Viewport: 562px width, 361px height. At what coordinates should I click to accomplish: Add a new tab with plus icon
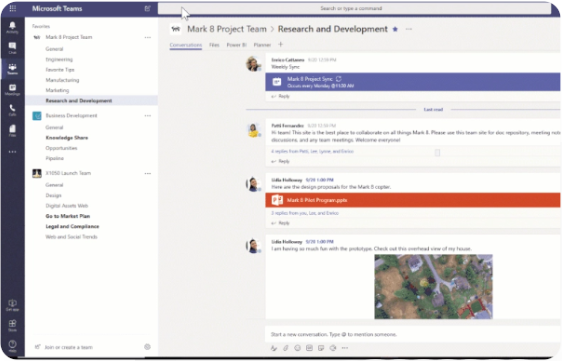point(280,44)
